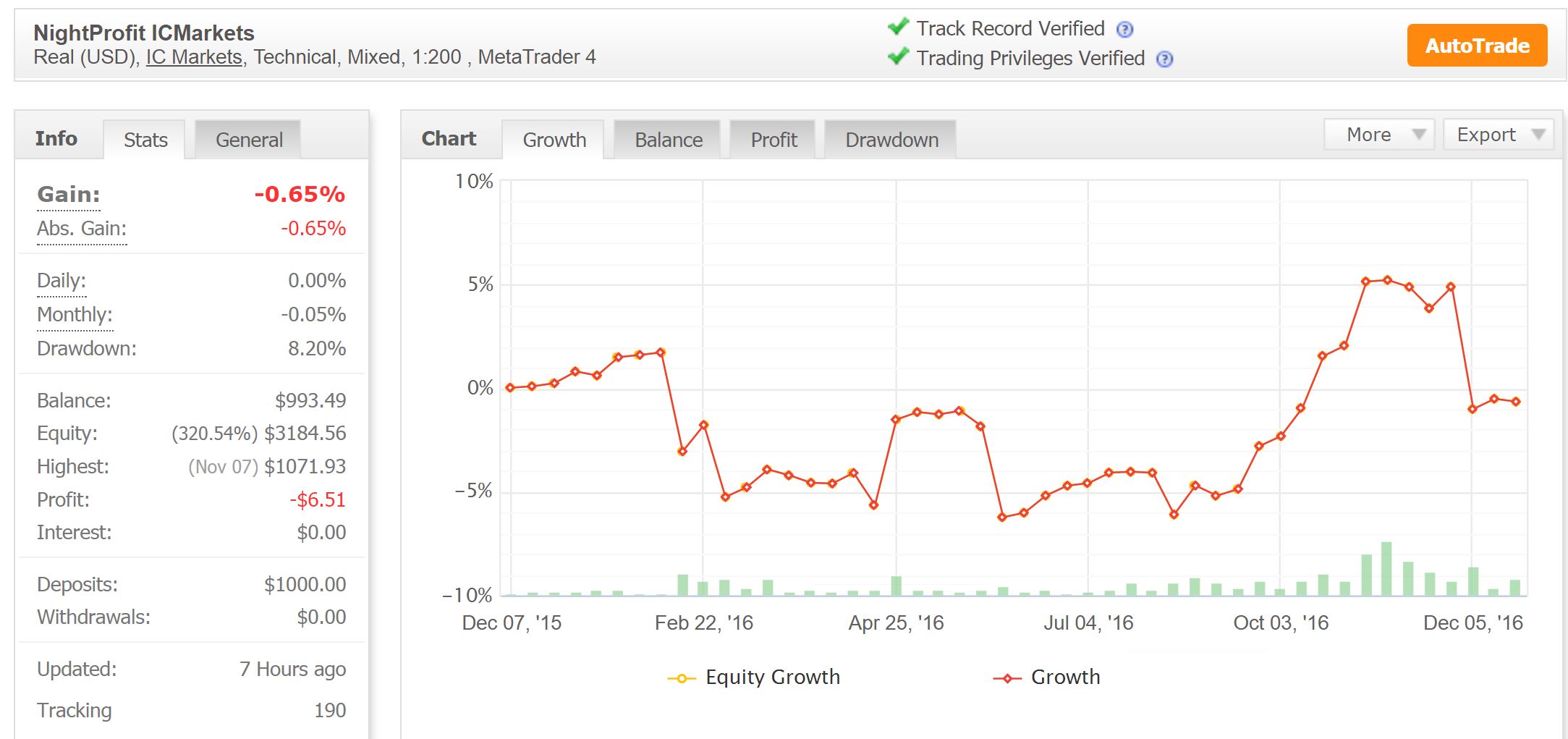
Task: Click the Balance value $993.49
Action: 310,401
